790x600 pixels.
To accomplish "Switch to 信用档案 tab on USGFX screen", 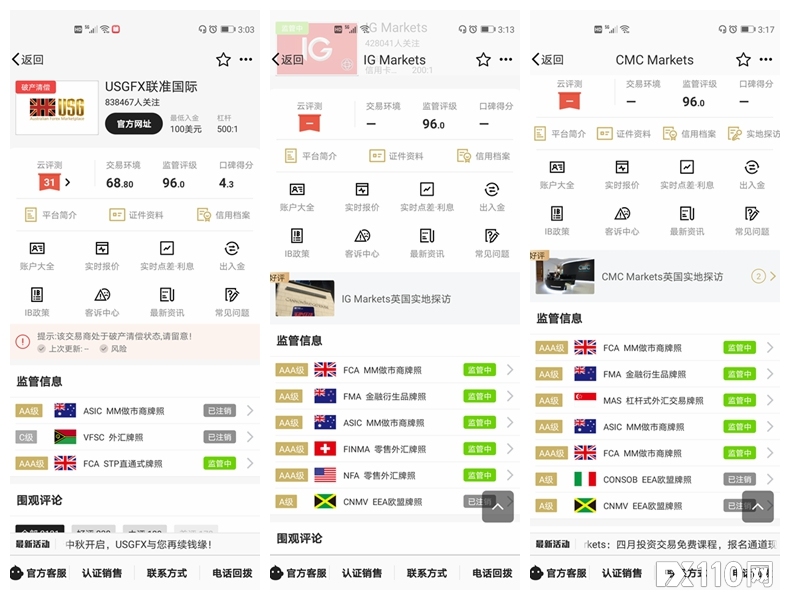I will (x=224, y=215).
